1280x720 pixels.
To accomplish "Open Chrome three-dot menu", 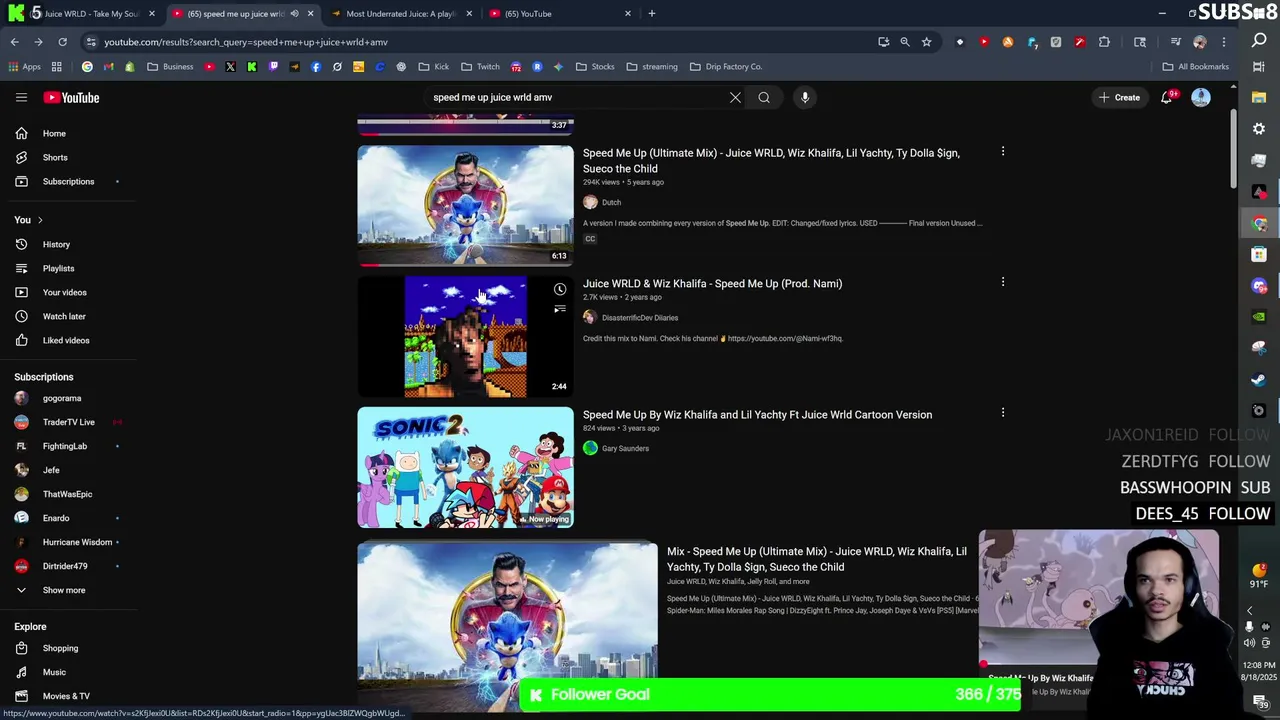I will [1224, 42].
